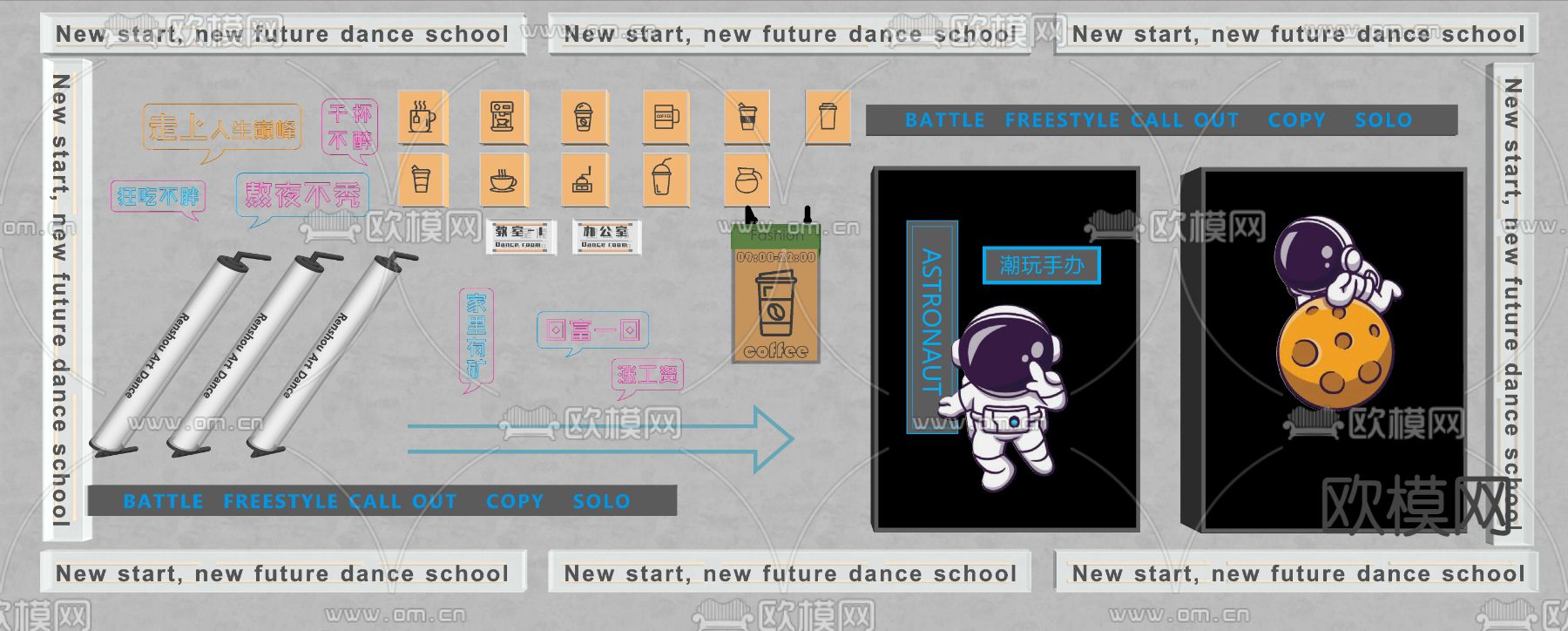Choose the layered drink cup with straw tile

pyautogui.click(x=422, y=180)
